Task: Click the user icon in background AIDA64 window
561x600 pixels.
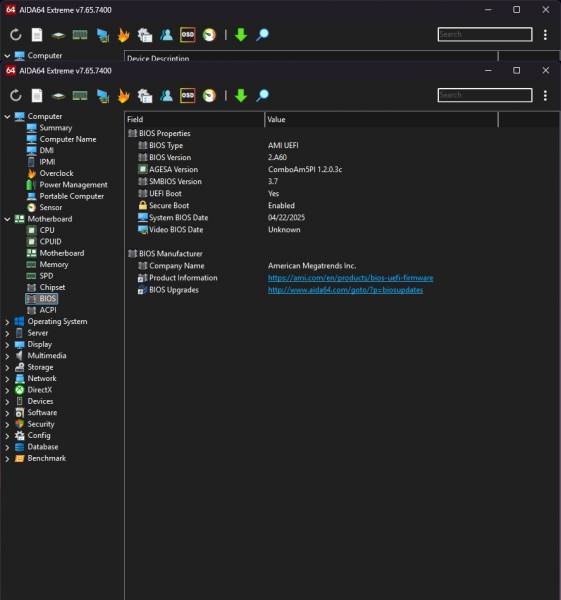Action: (166, 35)
